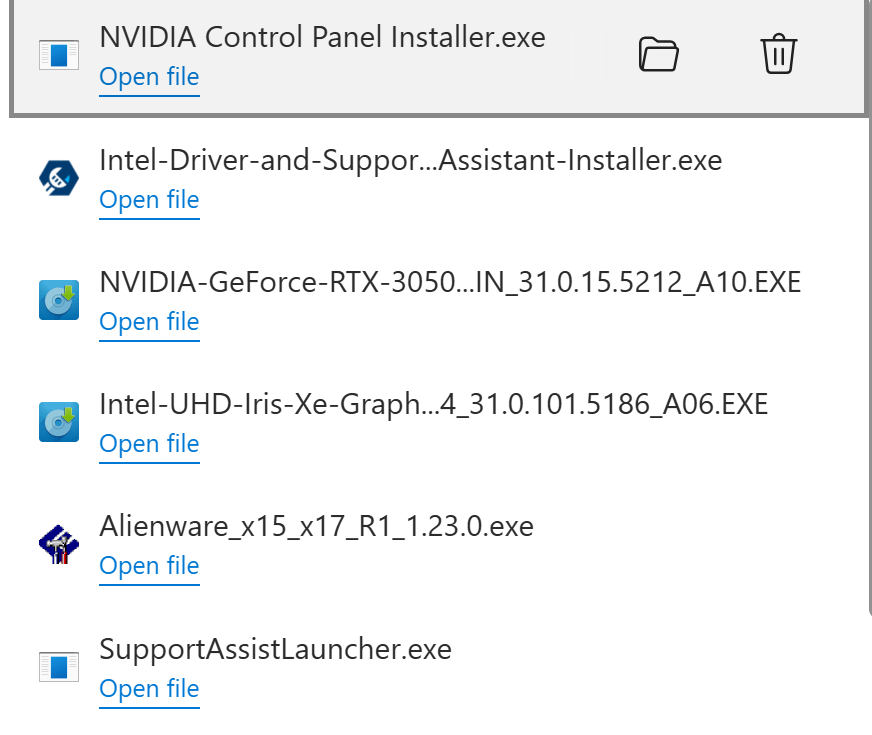Click the show in folder icon

point(658,54)
